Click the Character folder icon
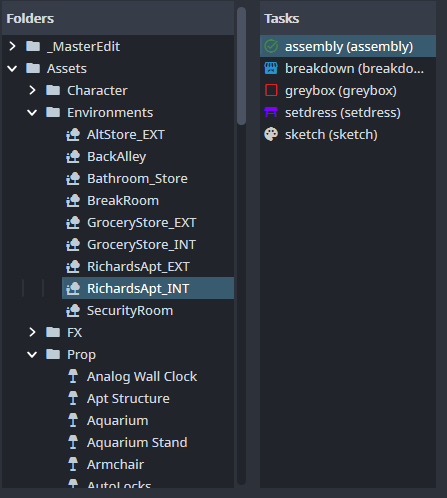The height and width of the screenshot is (498, 447). coord(53,90)
